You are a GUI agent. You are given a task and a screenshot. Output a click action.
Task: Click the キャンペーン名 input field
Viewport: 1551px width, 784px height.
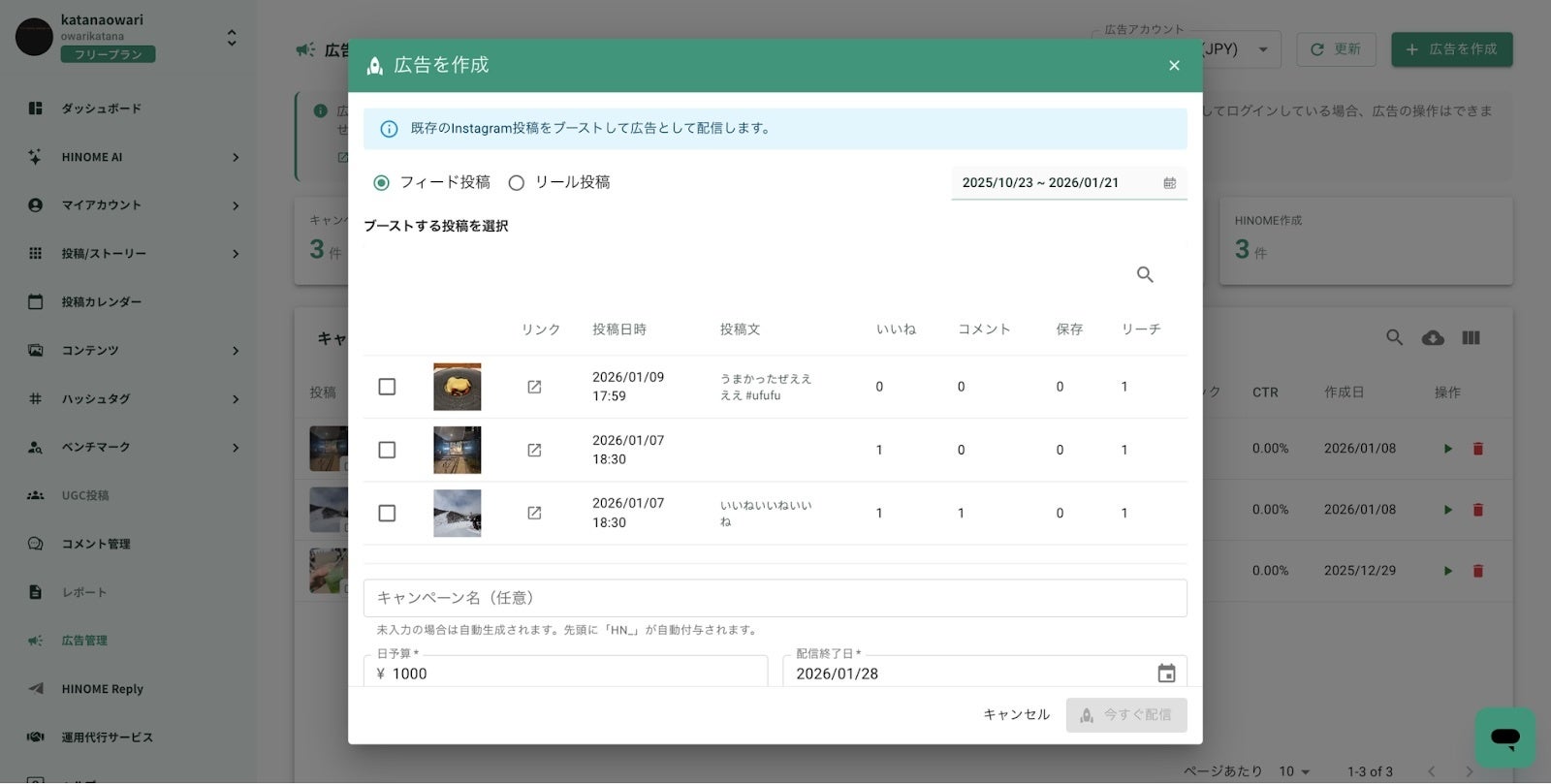click(775, 598)
